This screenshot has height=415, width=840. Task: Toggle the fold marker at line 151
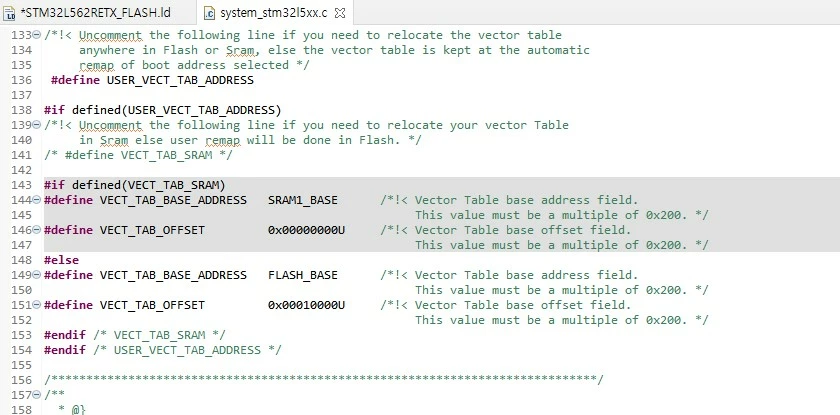point(36,305)
